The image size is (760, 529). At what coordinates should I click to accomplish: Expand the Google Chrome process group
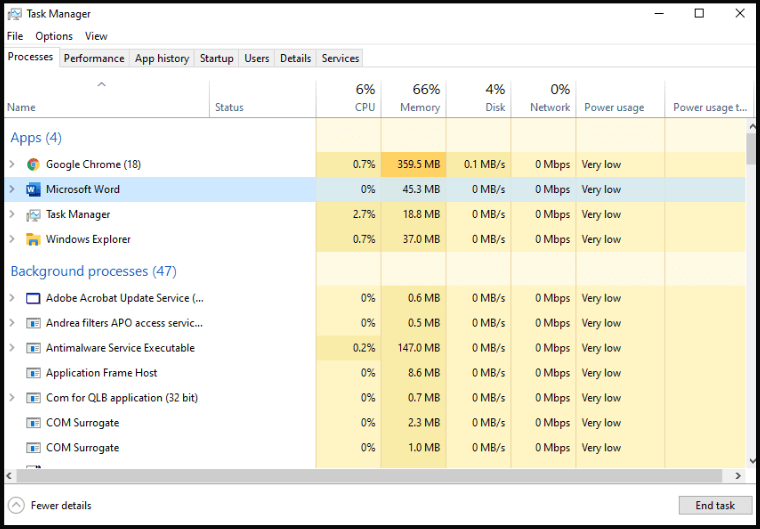tap(12, 164)
